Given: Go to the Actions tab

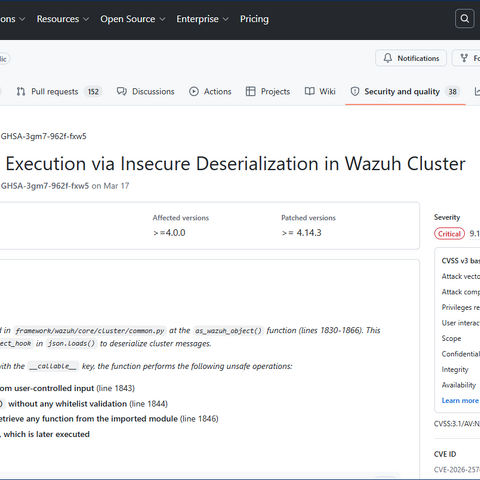Looking at the screenshot, I should [210, 91].
